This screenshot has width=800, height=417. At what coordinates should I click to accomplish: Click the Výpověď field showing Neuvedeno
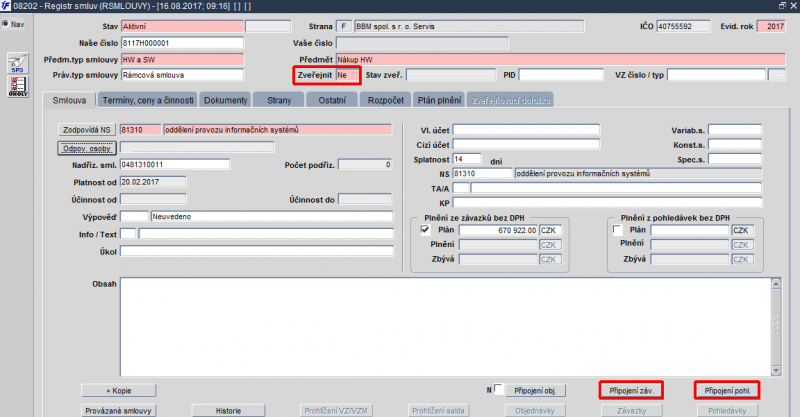[272, 216]
